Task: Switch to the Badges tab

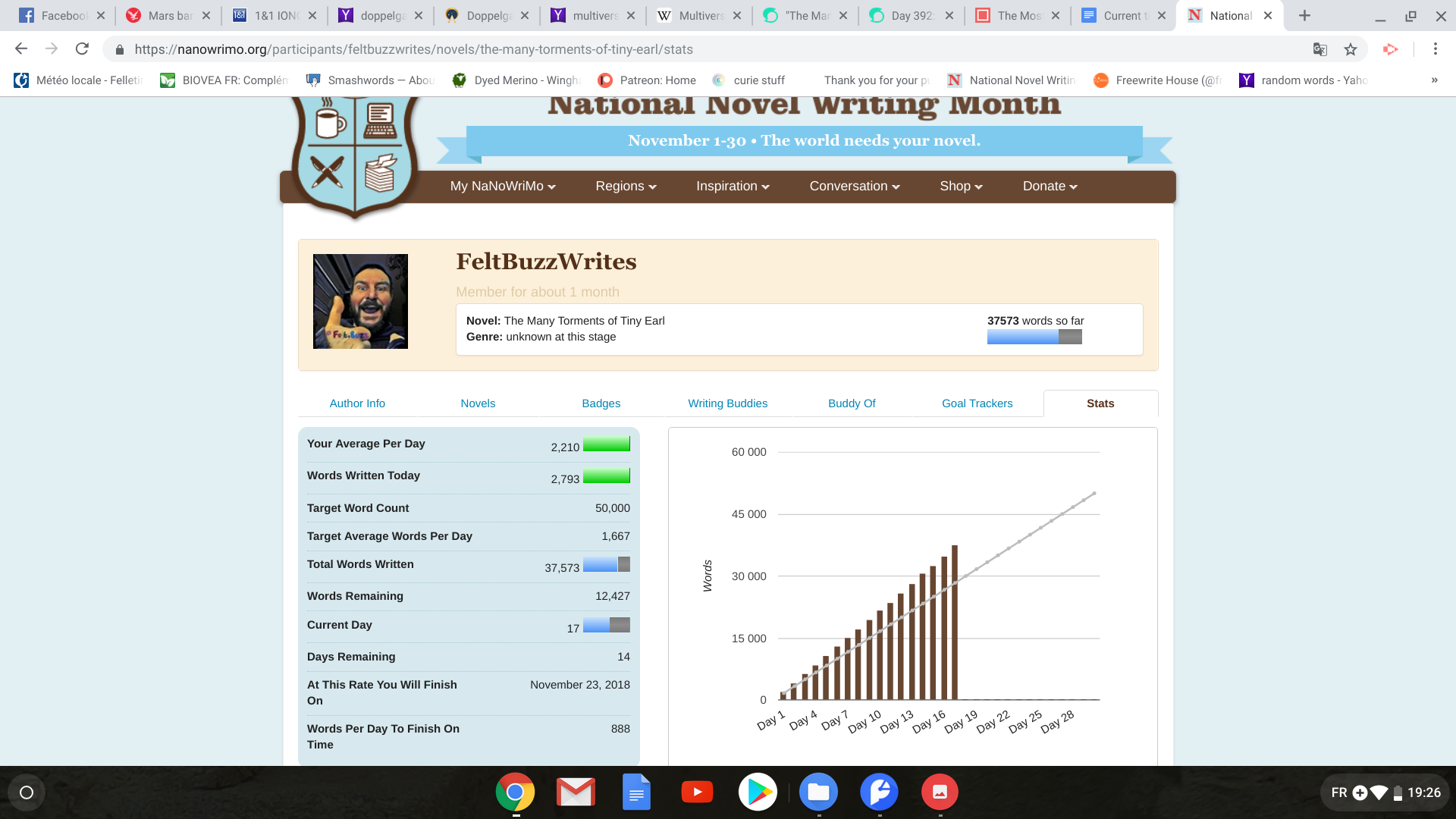Action: click(x=601, y=403)
